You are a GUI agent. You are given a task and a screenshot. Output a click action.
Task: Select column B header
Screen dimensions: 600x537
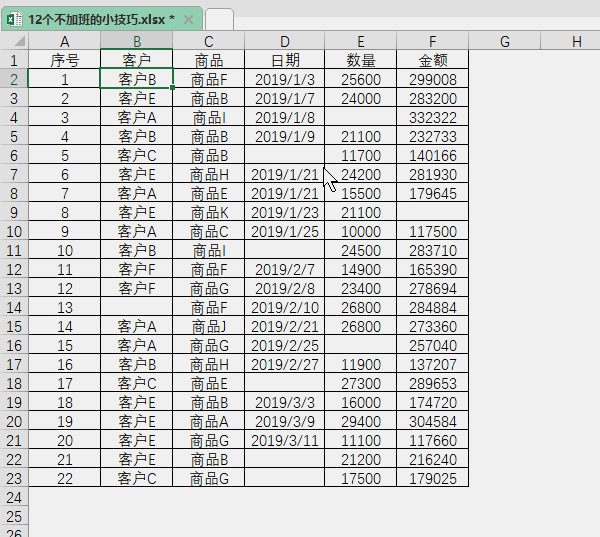(136, 41)
